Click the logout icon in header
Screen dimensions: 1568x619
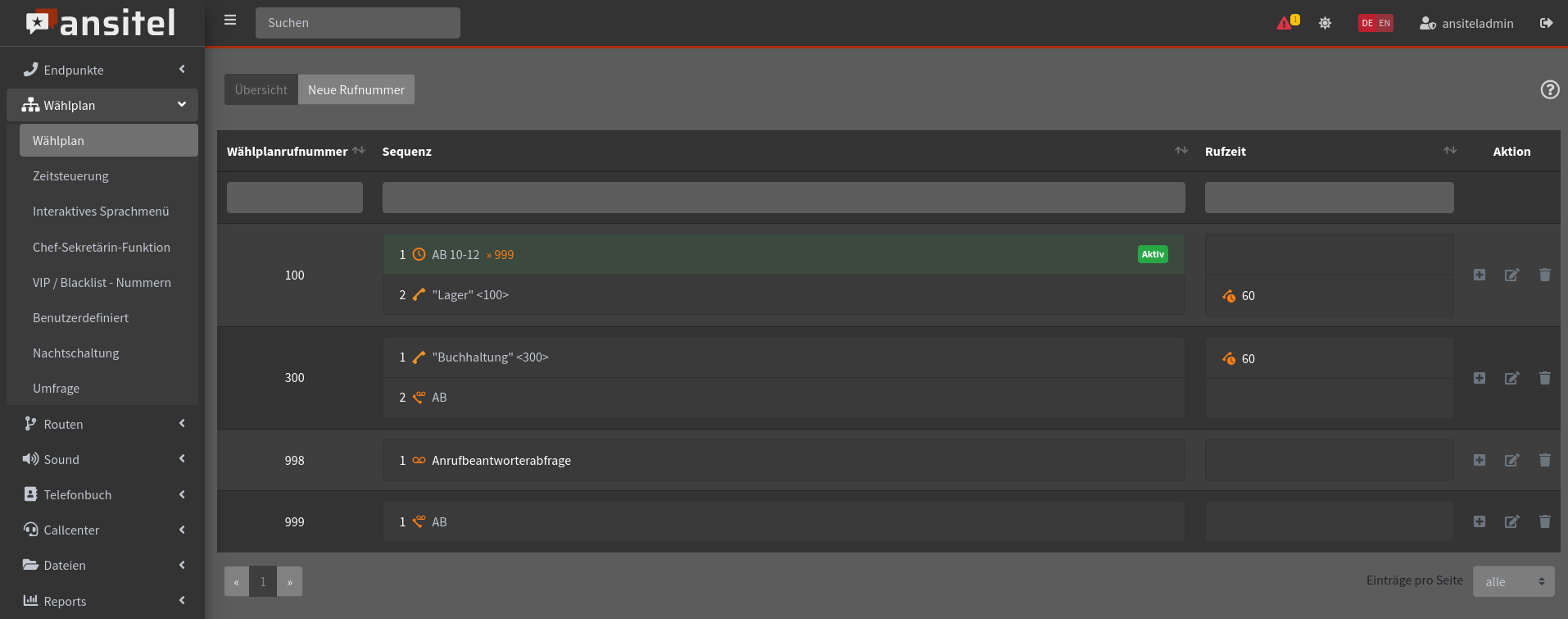[x=1546, y=23]
